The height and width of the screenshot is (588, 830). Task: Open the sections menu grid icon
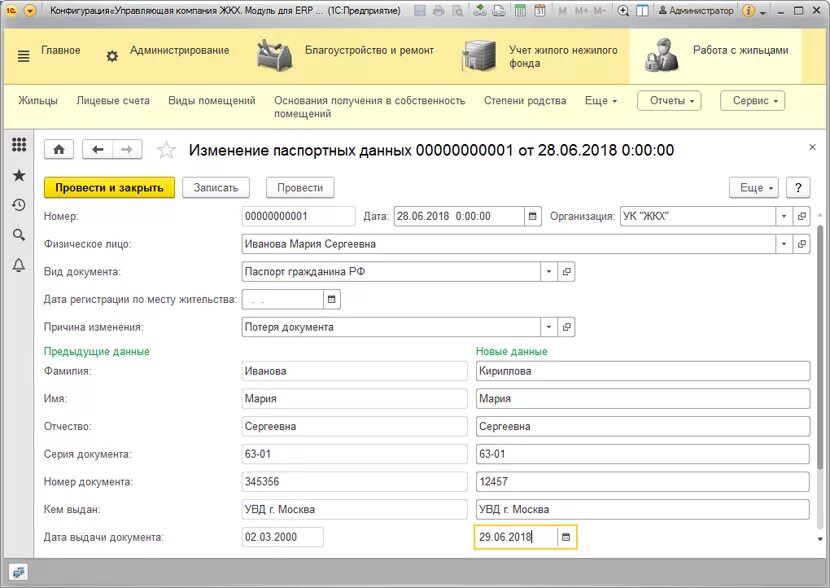pos(18,146)
